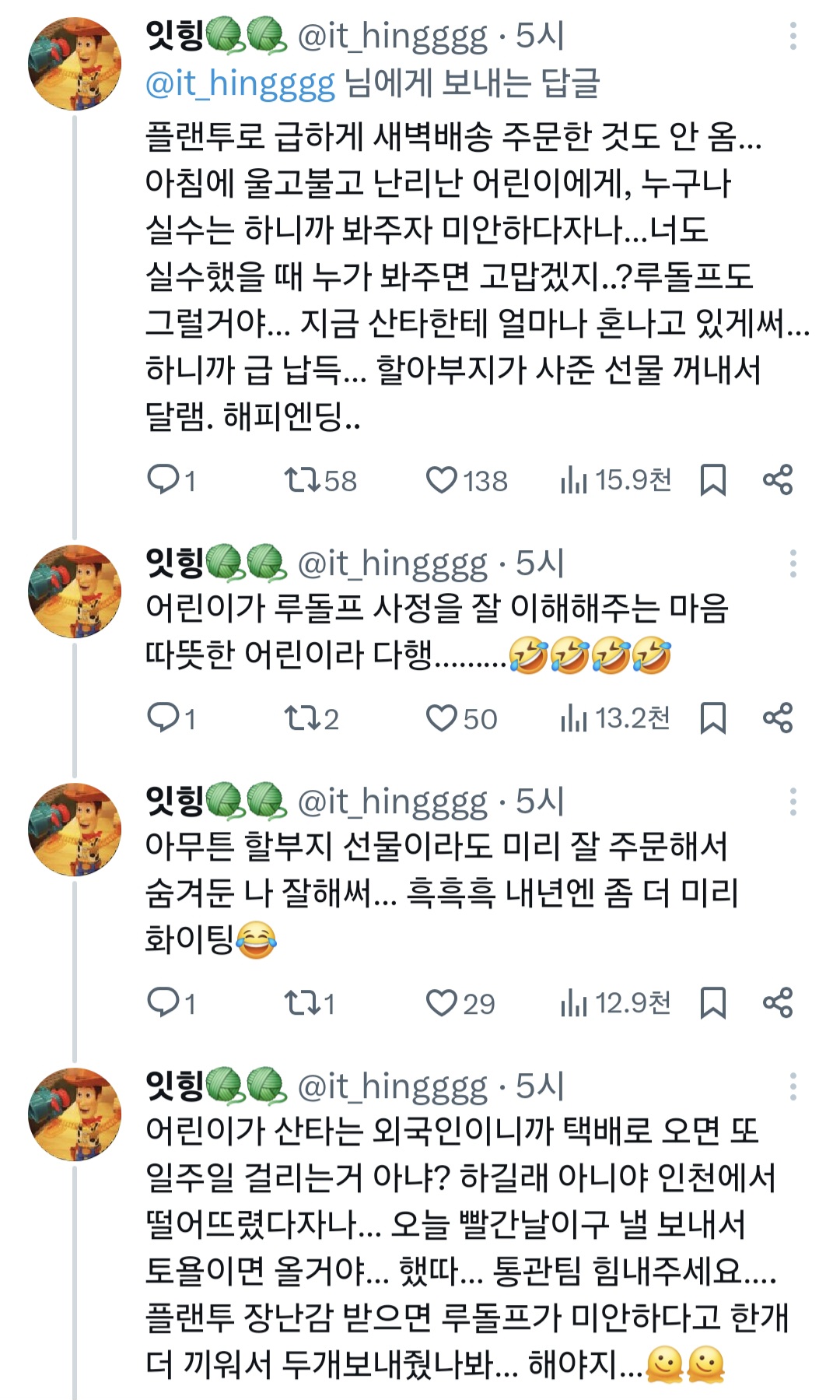Retweet the post with 58 retweets
Image resolution: width=840 pixels, height=1400 pixels.
302,479
